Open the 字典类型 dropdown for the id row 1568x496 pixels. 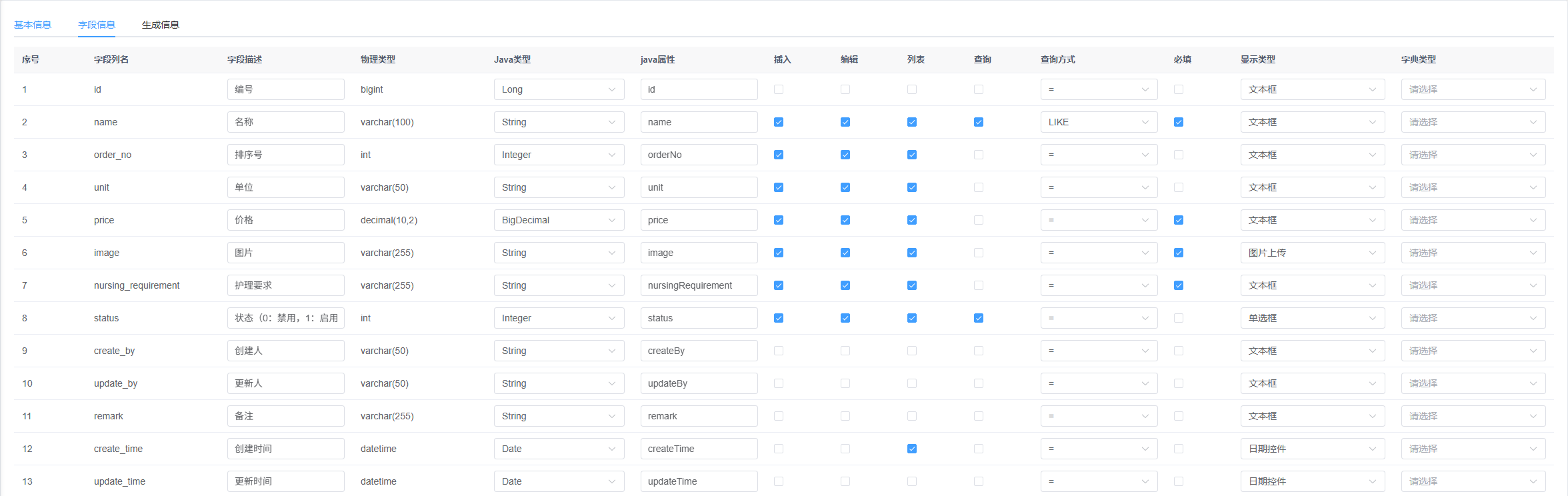pos(1473,89)
